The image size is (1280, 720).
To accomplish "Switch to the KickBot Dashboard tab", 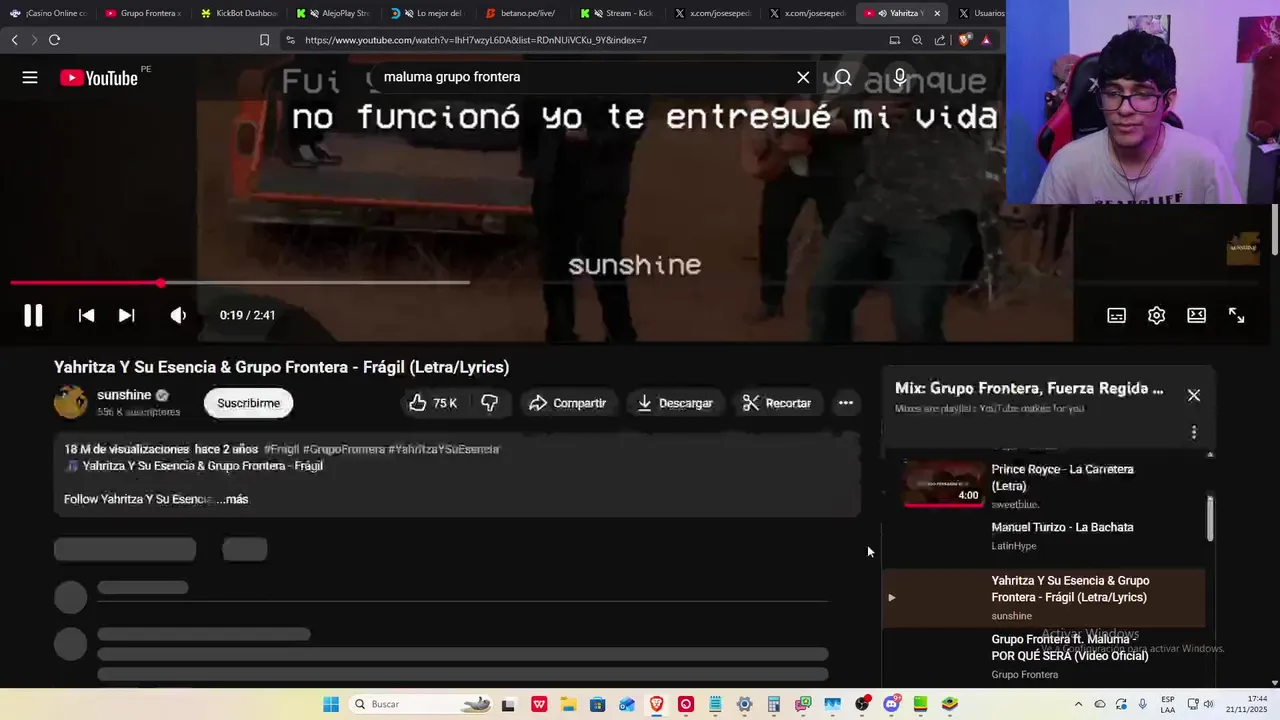I will tap(239, 13).
